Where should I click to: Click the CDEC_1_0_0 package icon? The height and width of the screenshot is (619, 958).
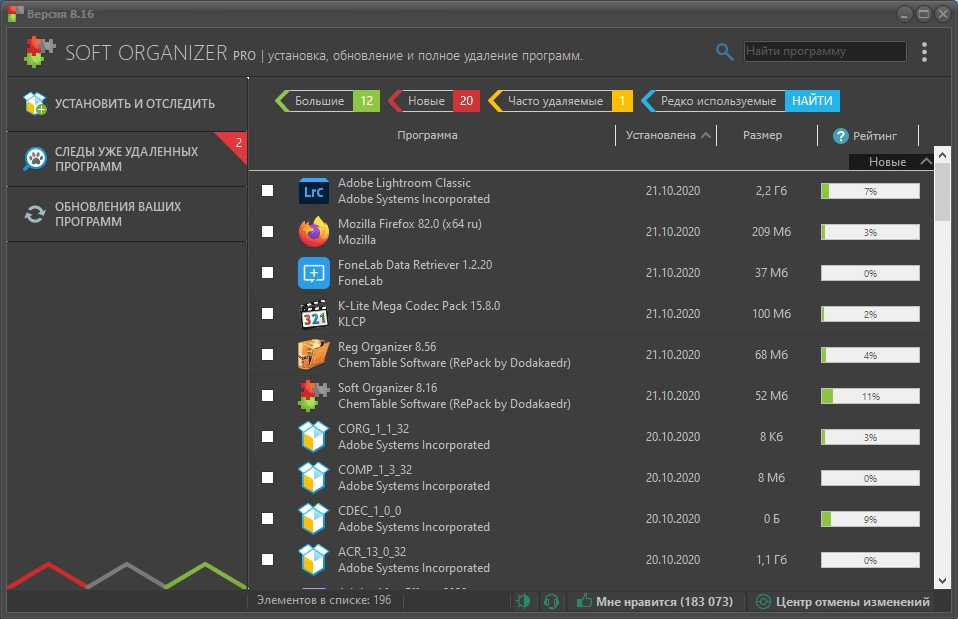(313, 518)
